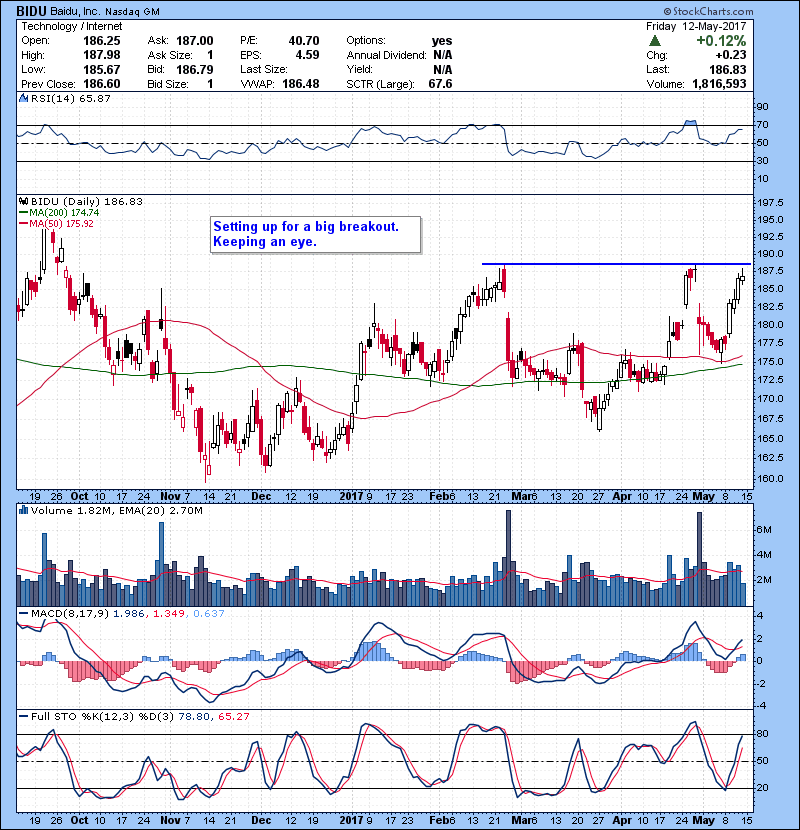This screenshot has width=800, height=830.
Task: Click the P/E value 40.70
Action: pyautogui.click(x=304, y=41)
